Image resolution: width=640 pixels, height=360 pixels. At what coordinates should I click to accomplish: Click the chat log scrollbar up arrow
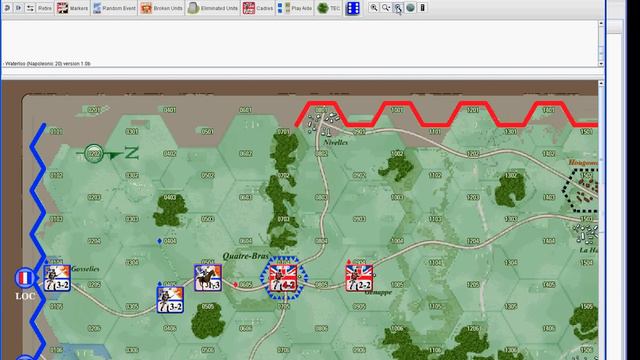pos(601,24)
